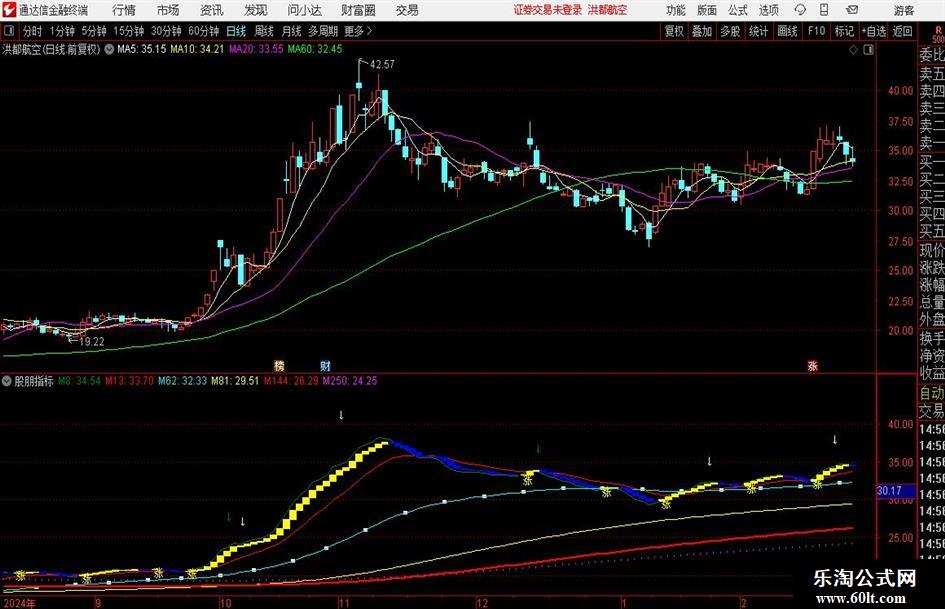
Task: Expand the dropdown icon beside 股朋指标
Action: 7,380
